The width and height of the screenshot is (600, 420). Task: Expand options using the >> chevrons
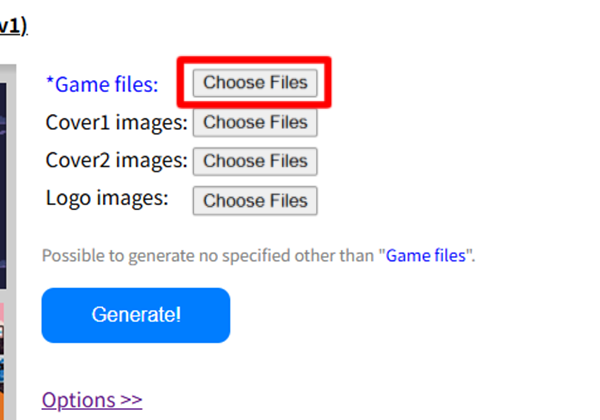click(130, 400)
